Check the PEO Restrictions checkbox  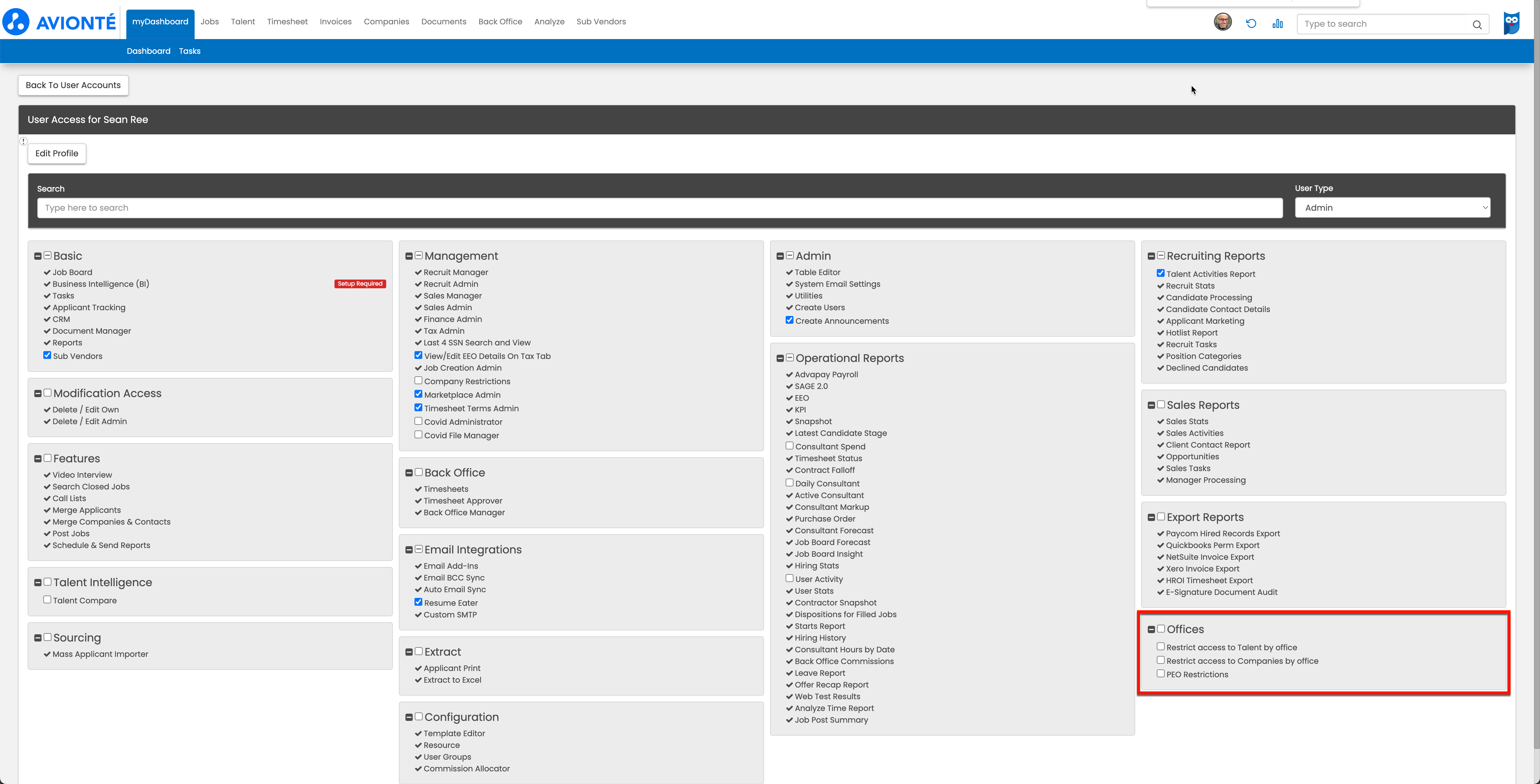pyautogui.click(x=1161, y=673)
